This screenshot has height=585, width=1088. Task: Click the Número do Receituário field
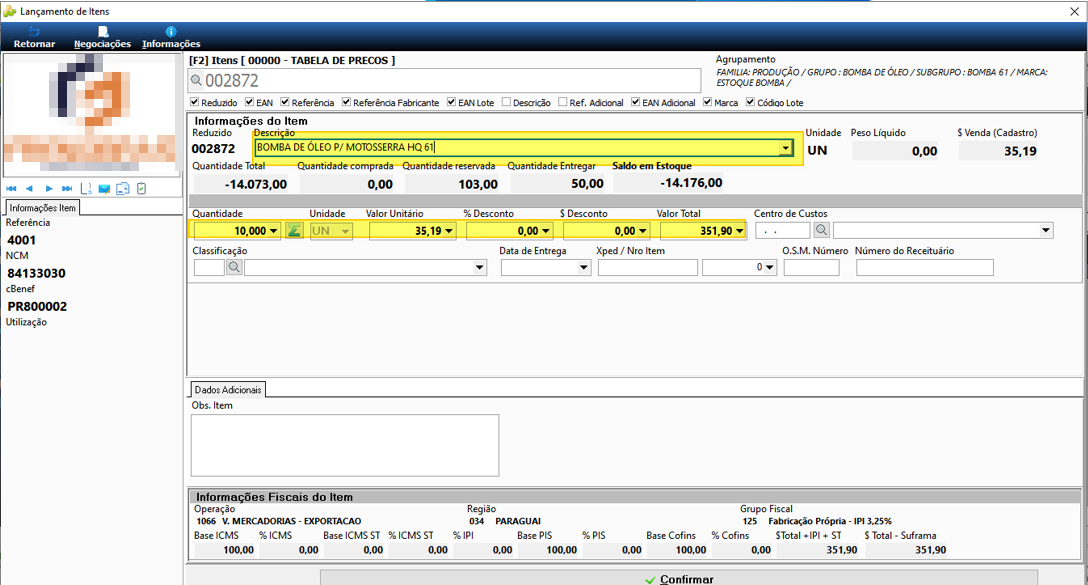[924, 267]
